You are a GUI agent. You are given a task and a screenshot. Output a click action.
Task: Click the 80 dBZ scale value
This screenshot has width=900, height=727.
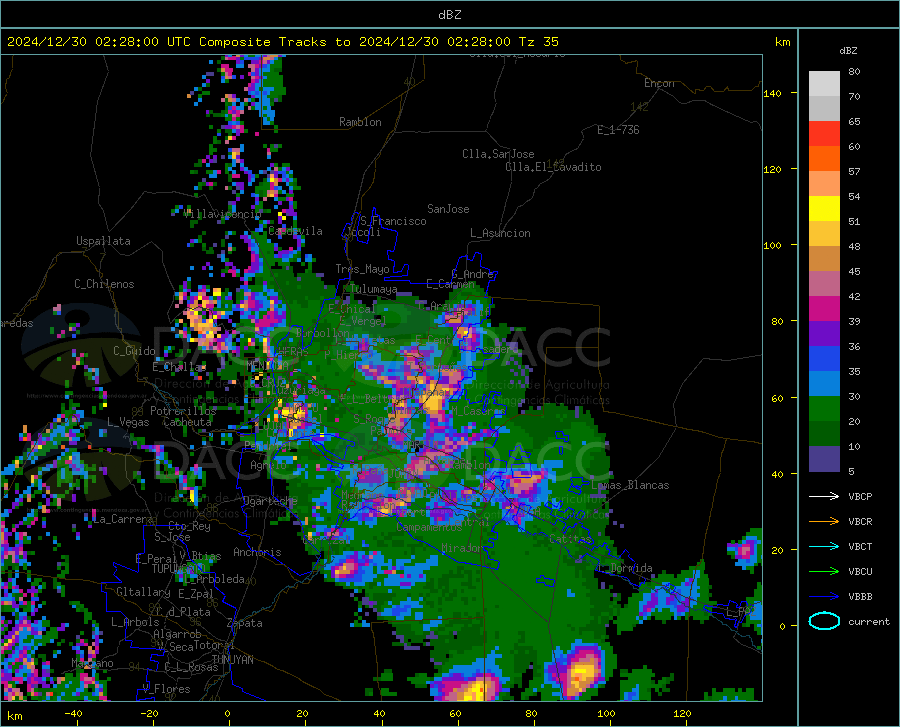point(854,71)
